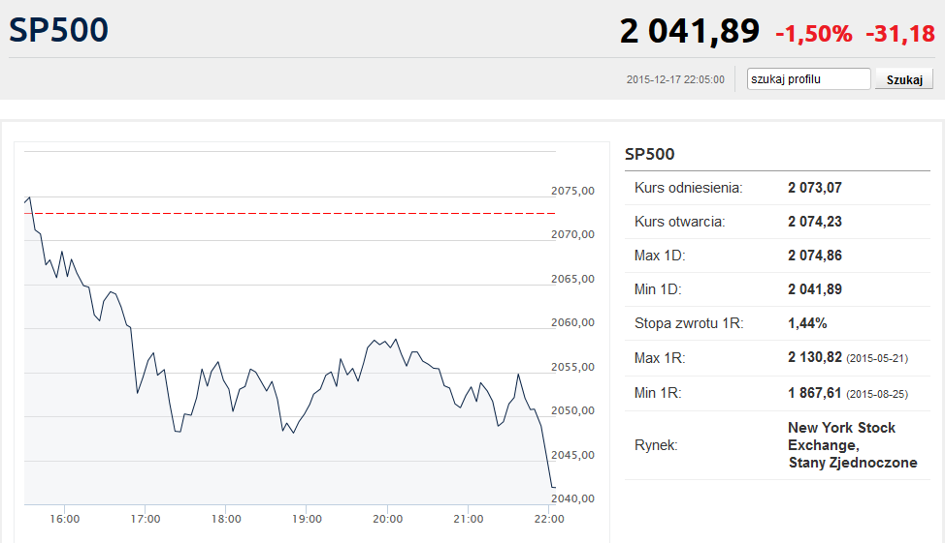Click the Szukaj button

[904, 80]
